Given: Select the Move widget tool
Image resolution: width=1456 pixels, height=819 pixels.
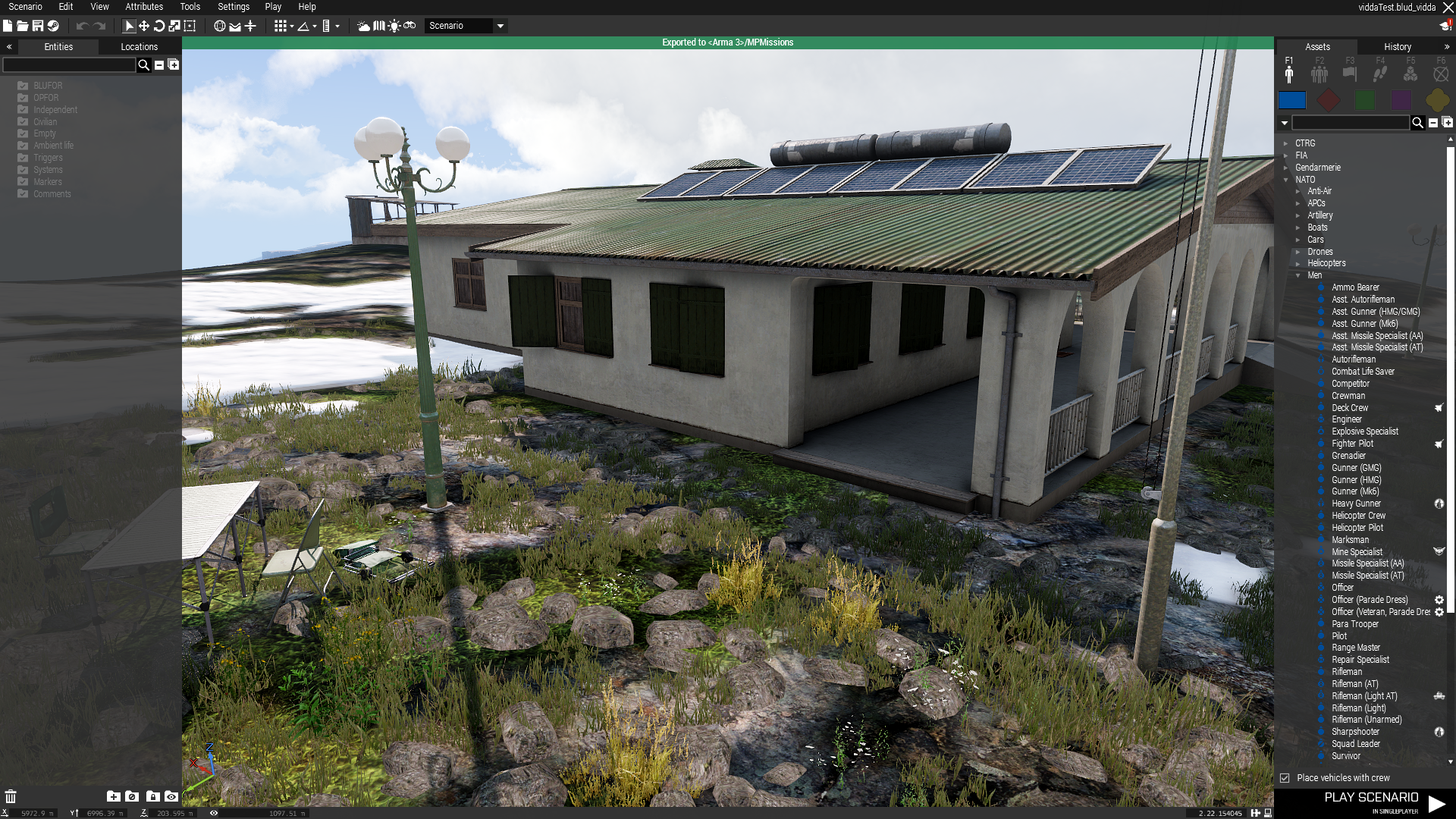Looking at the screenshot, I should click(x=144, y=26).
